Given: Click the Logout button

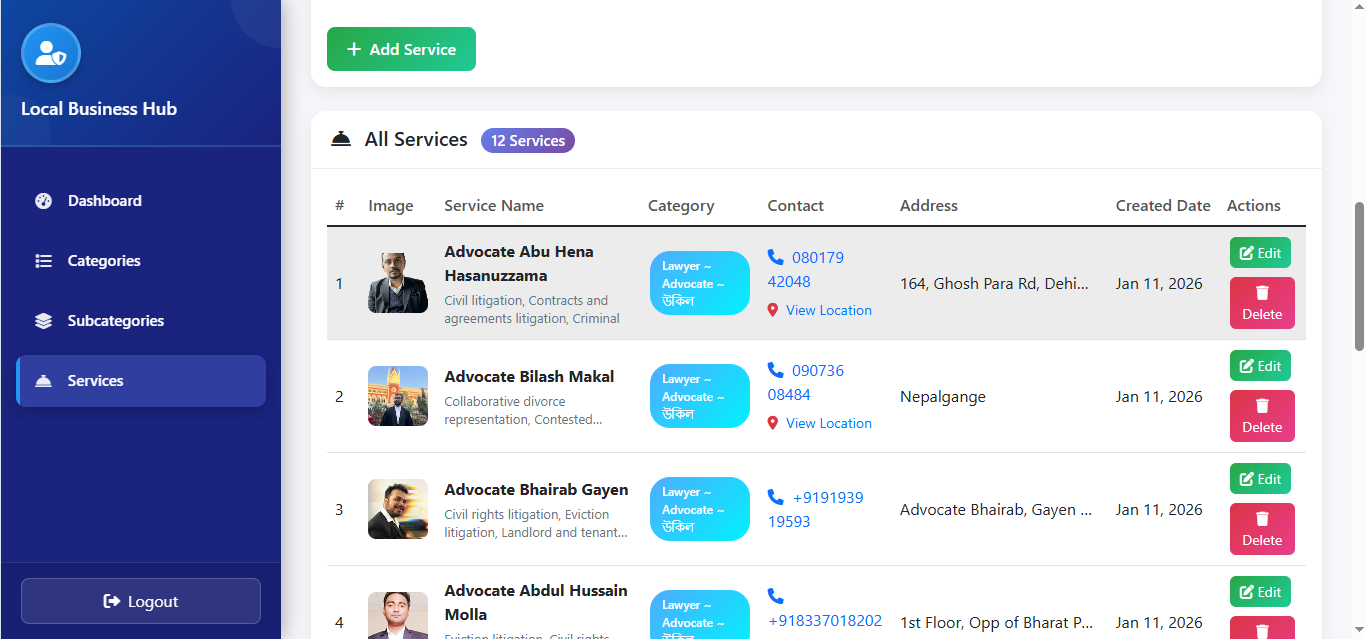Looking at the screenshot, I should tap(140, 601).
